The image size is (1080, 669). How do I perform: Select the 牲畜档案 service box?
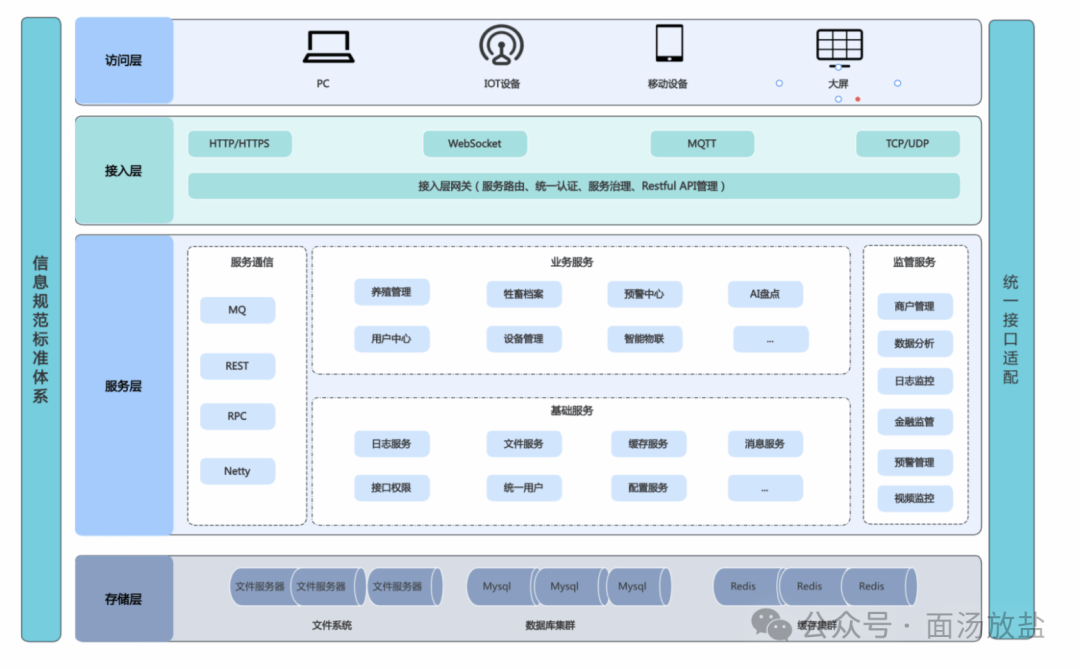[x=523, y=294]
